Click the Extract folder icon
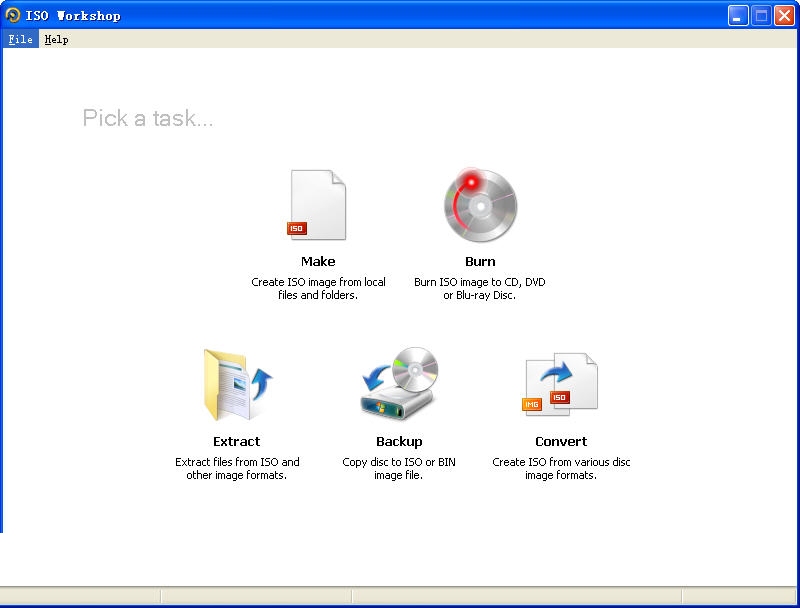This screenshot has height=608, width=800. click(238, 385)
